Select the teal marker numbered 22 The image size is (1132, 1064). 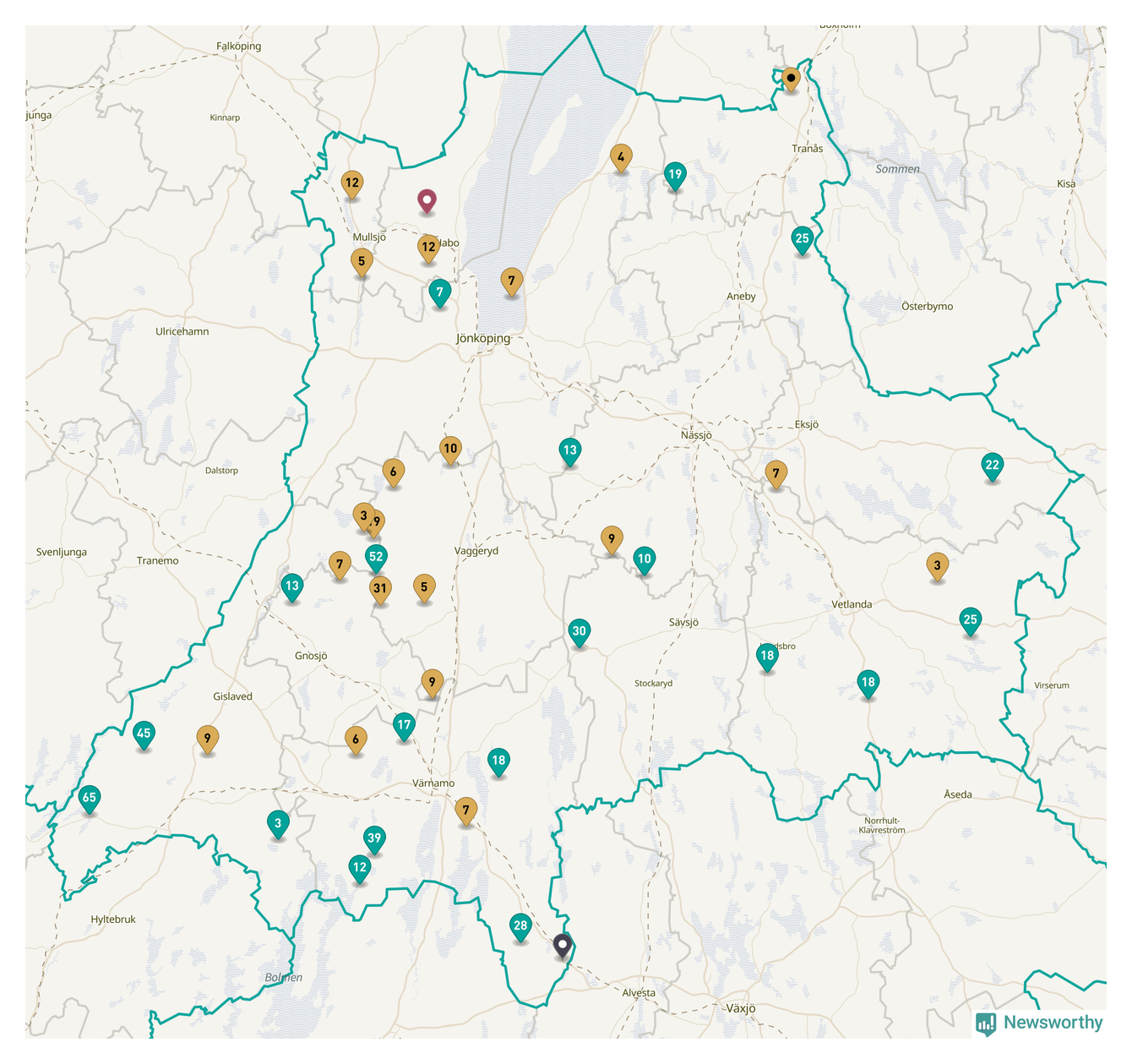coord(992,466)
